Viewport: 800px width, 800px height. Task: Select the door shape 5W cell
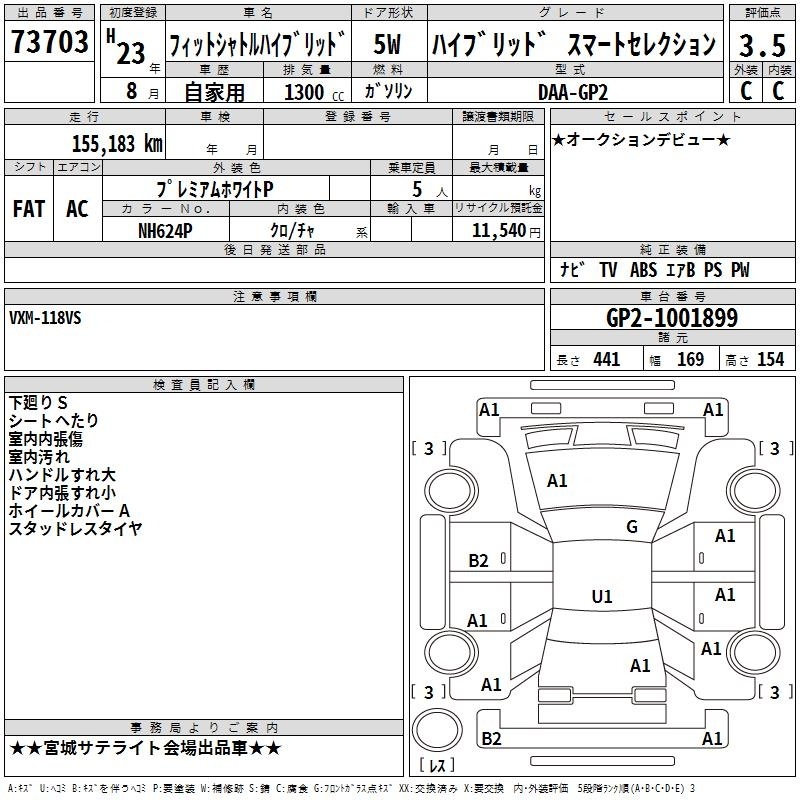coord(387,44)
